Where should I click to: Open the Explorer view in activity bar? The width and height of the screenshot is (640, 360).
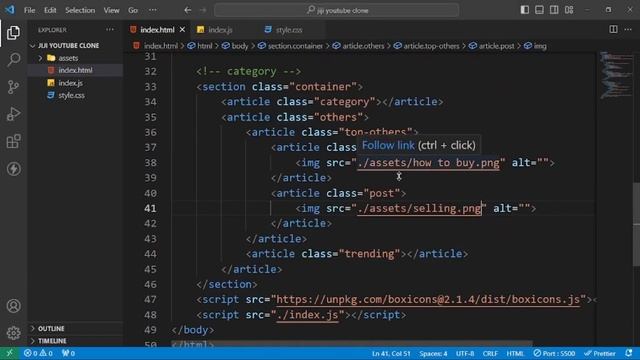click(13, 33)
